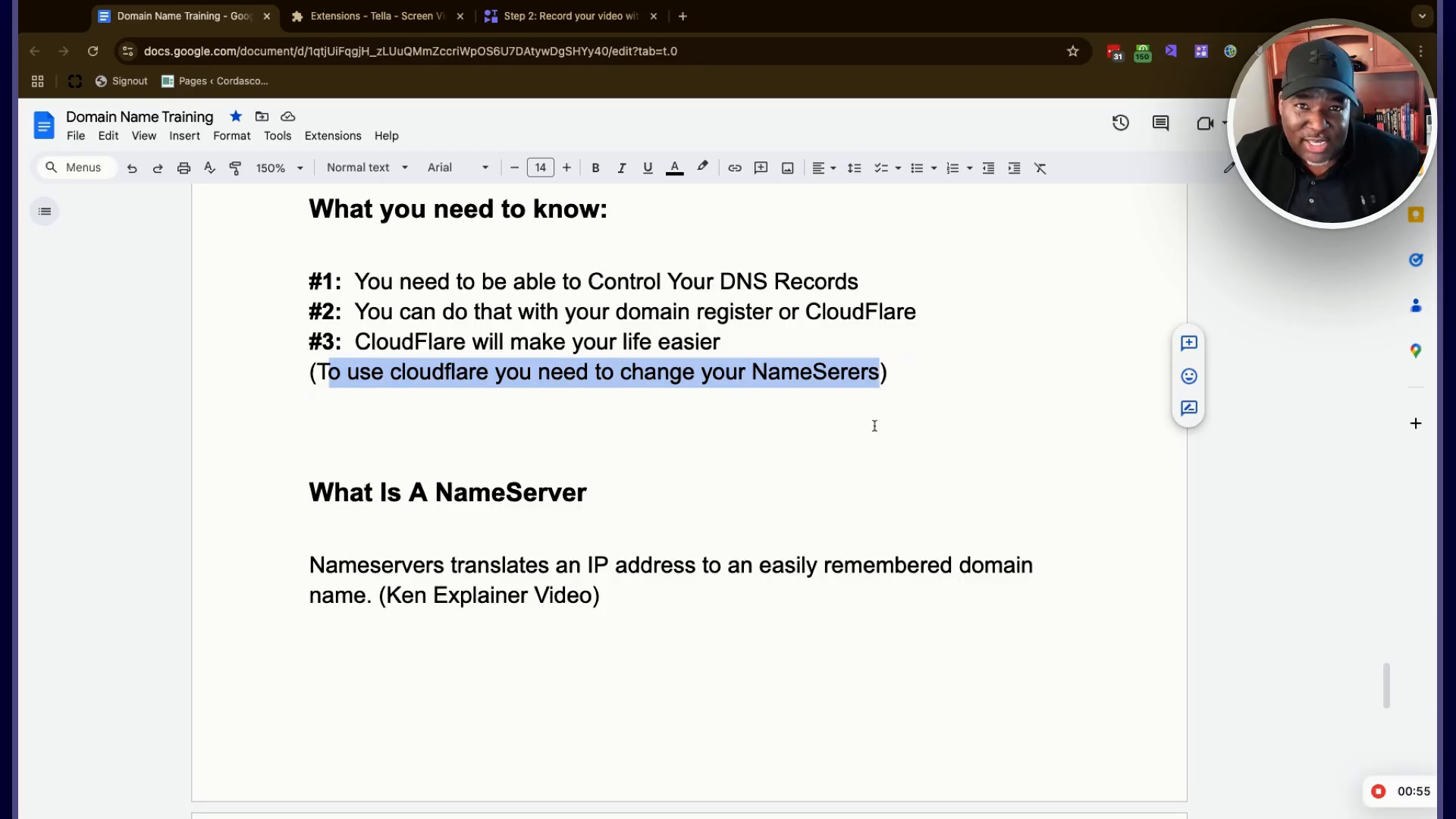Viewport: 1456px width, 819px height.
Task: Print the document using printer icon
Action: 184,168
